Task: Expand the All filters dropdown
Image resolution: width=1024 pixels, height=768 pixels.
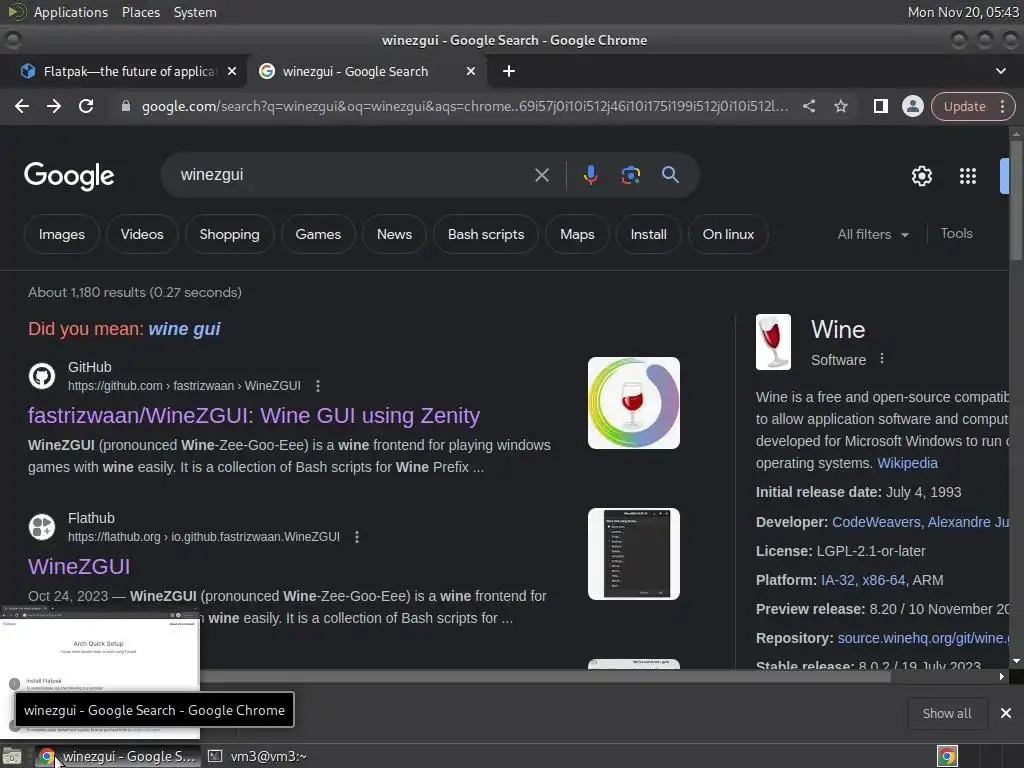Action: 872,234
